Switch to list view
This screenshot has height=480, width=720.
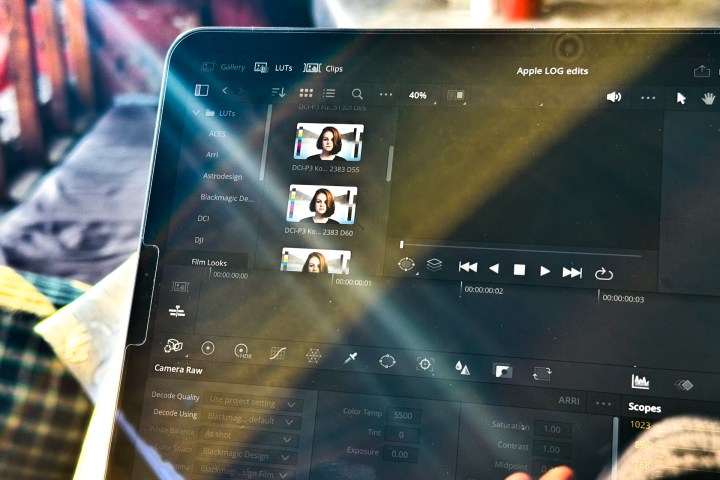click(329, 94)
